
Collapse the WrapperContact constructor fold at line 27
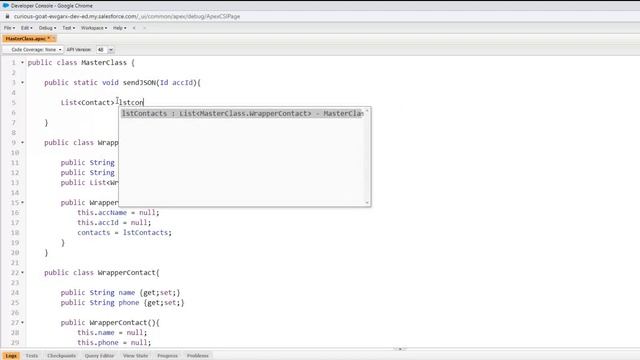[22, 322]
